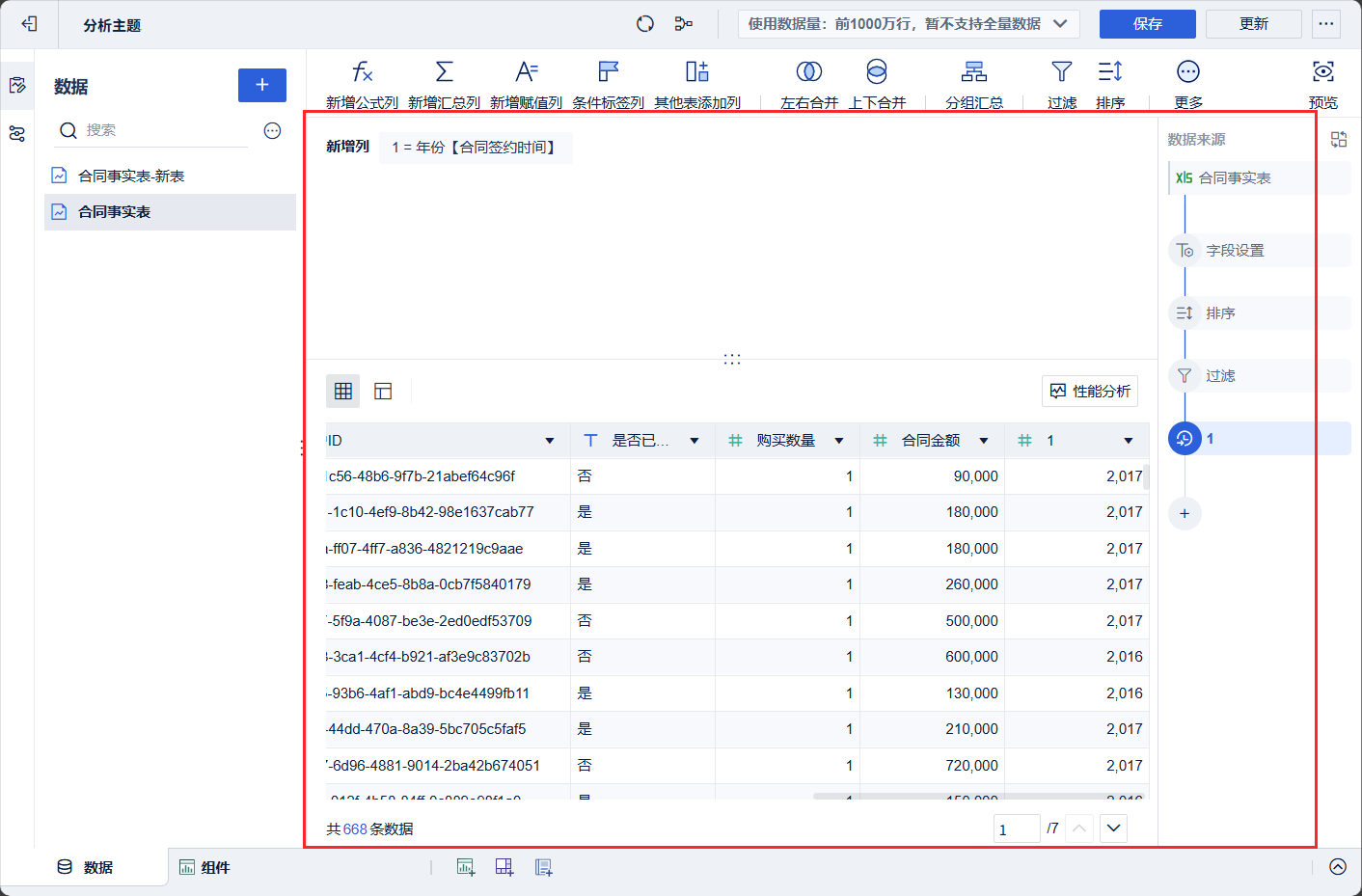Open 性能分析 performance analysis
This screenshot has width=1362, height=896.
click(1090, 391)
